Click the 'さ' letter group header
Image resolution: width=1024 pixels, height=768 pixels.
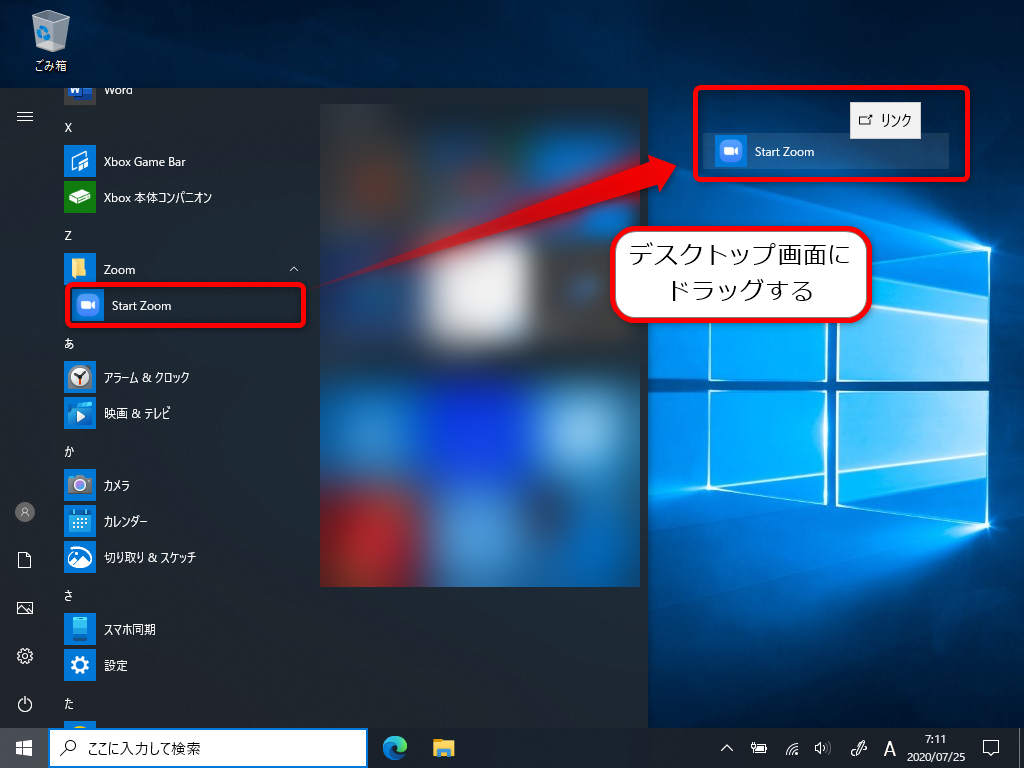coord(69,596)
